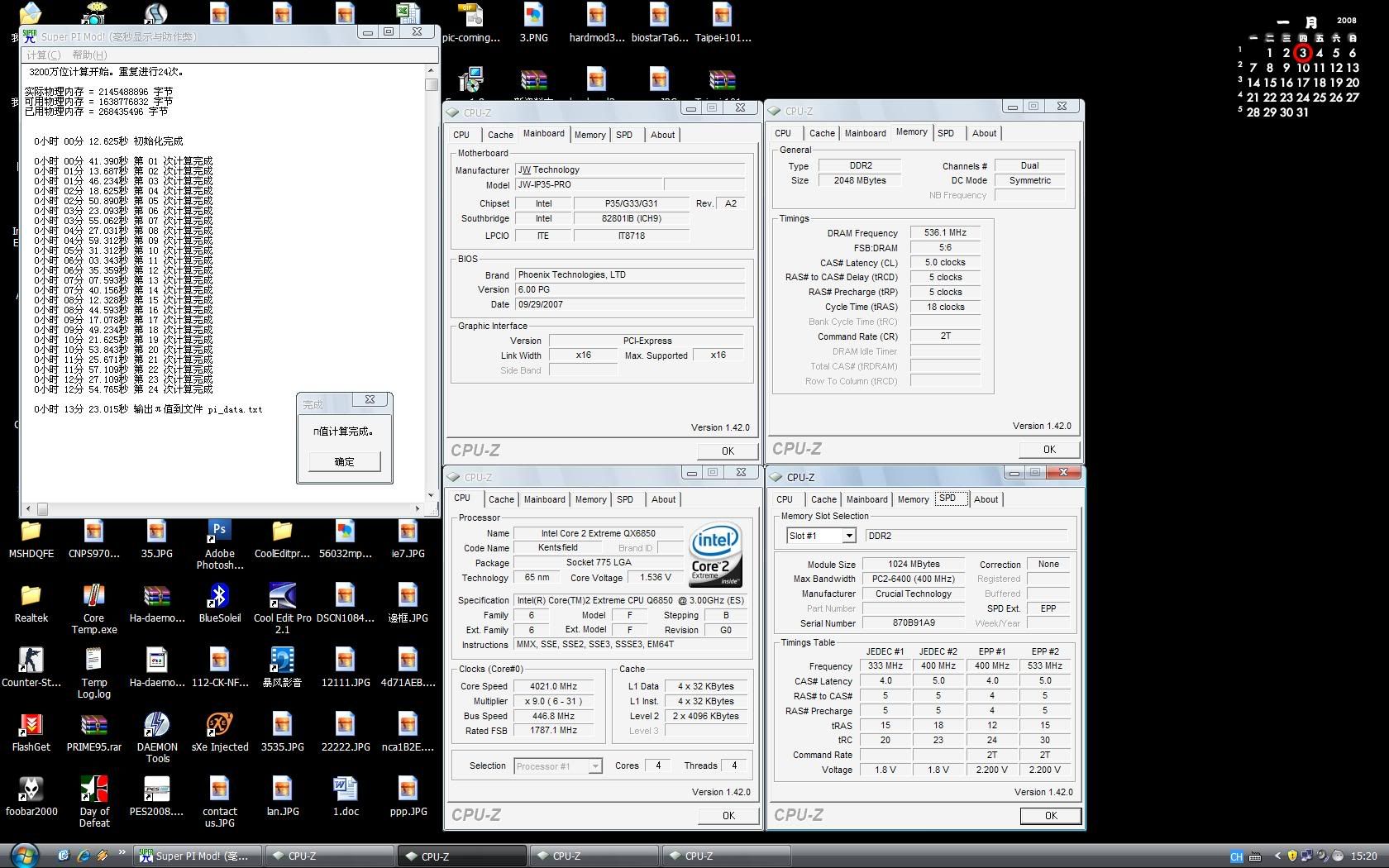The height and width of the screenshot is (868, 1389).
Task: Switch to Memory tab in SPD CPU-Z window
Action: [x=913, y=499]
